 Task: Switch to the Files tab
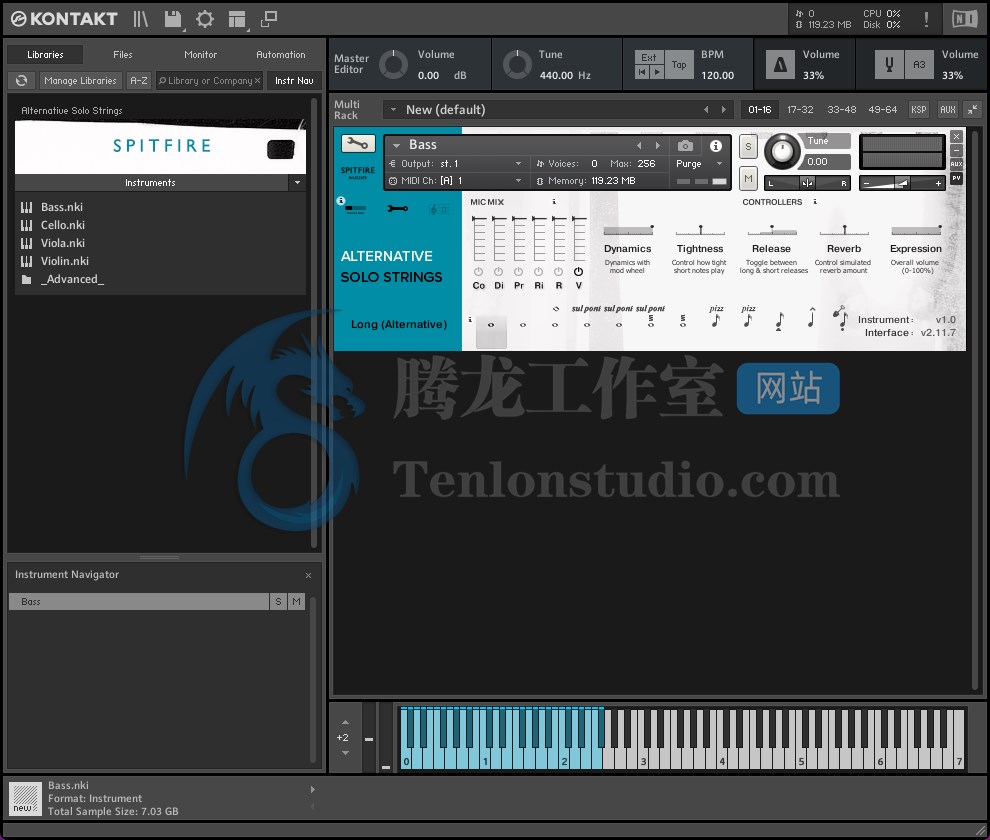(122, 54)
